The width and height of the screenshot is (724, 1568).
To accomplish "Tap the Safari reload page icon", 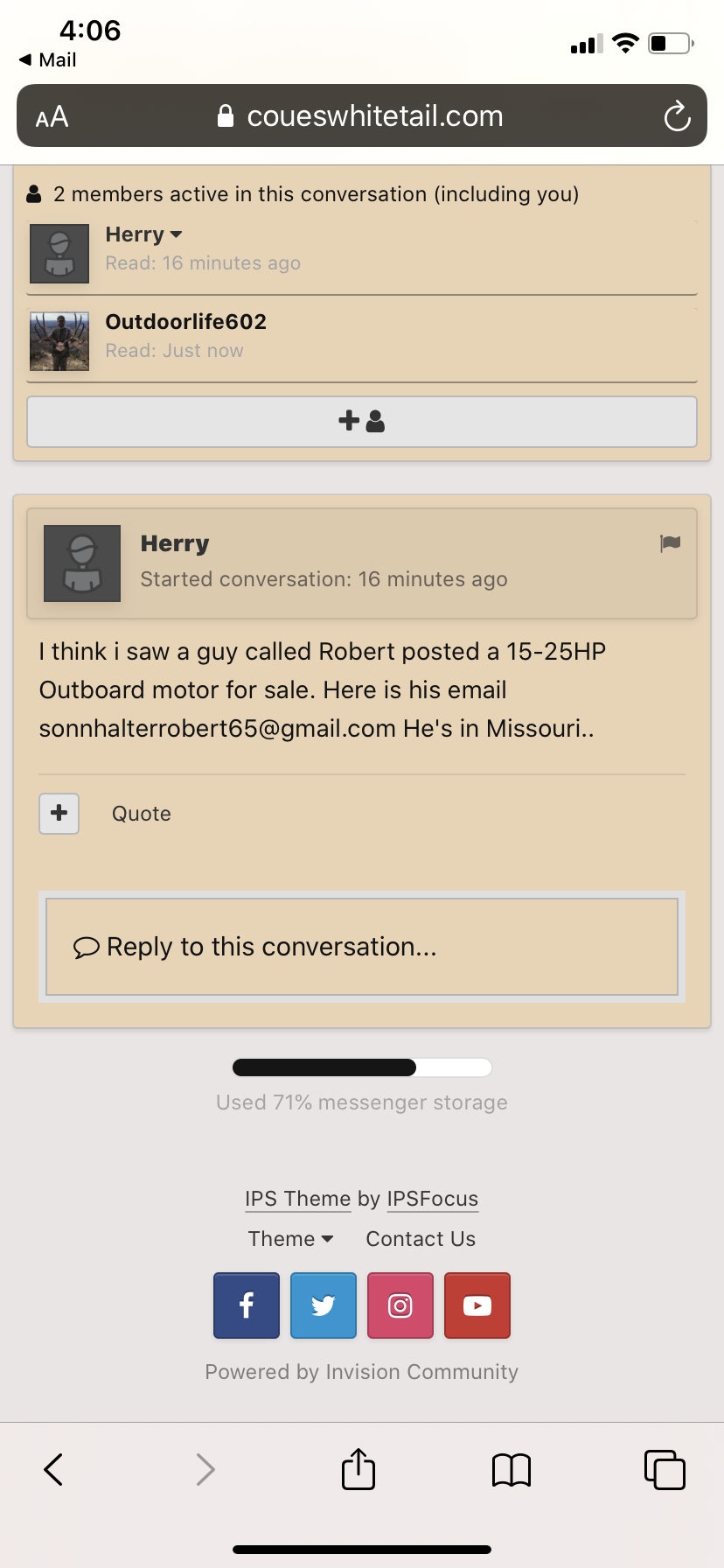I will tap(677, 115).
